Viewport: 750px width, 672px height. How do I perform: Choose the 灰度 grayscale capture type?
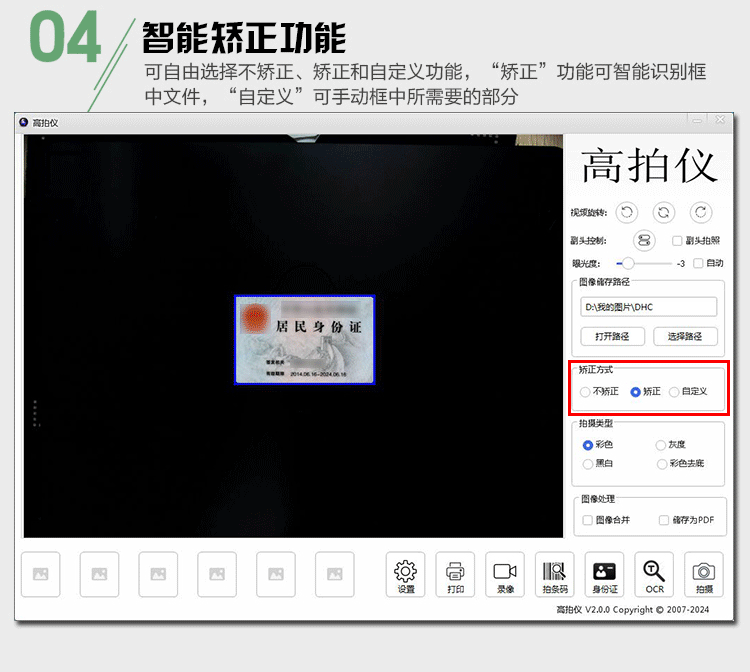(660, 445)
